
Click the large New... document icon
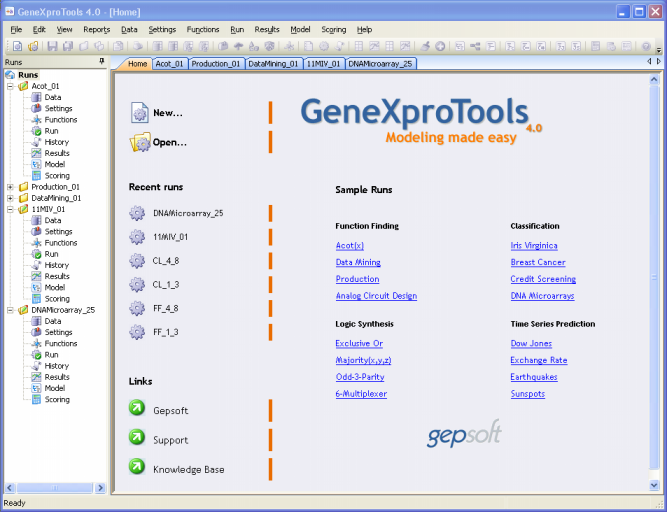point(140,113)
